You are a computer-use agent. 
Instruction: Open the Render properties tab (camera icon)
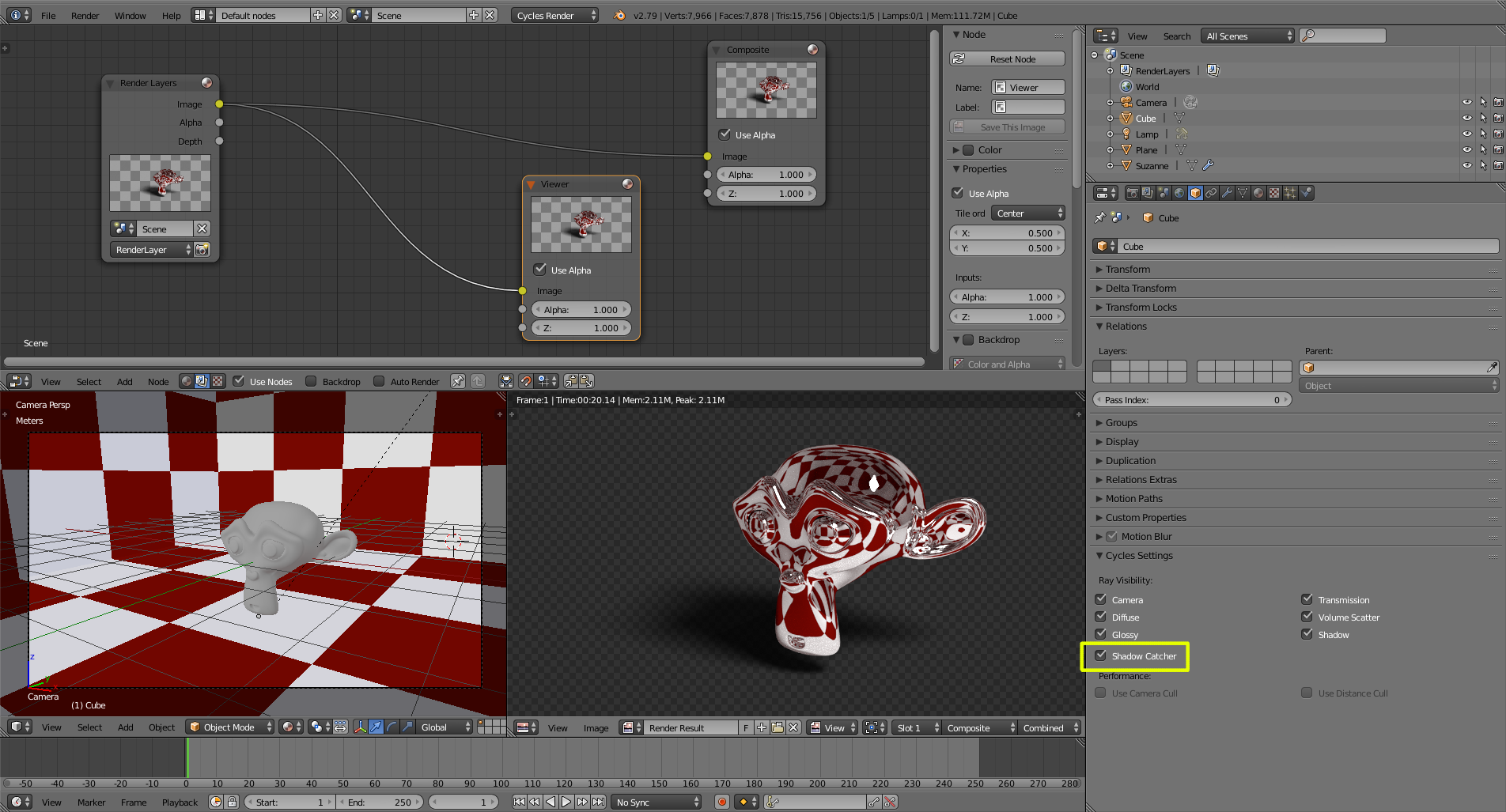click(x=1132, y=193)
